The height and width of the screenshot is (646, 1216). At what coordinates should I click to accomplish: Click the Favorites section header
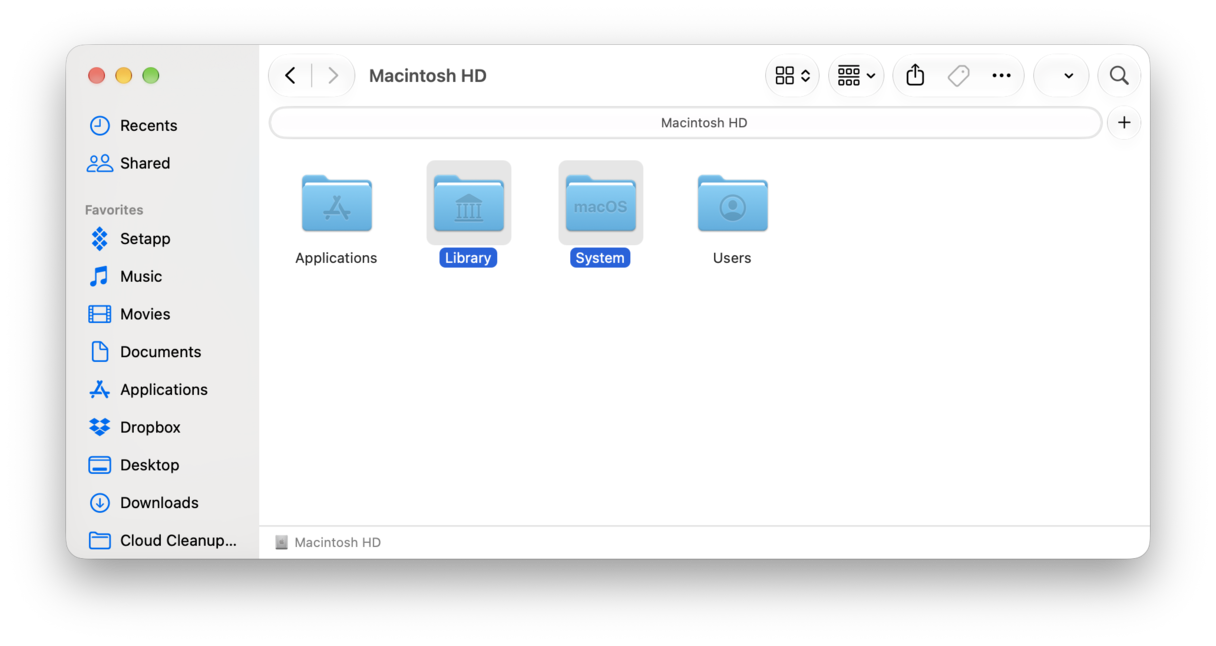pyautogui.click(x=114, y=210)
